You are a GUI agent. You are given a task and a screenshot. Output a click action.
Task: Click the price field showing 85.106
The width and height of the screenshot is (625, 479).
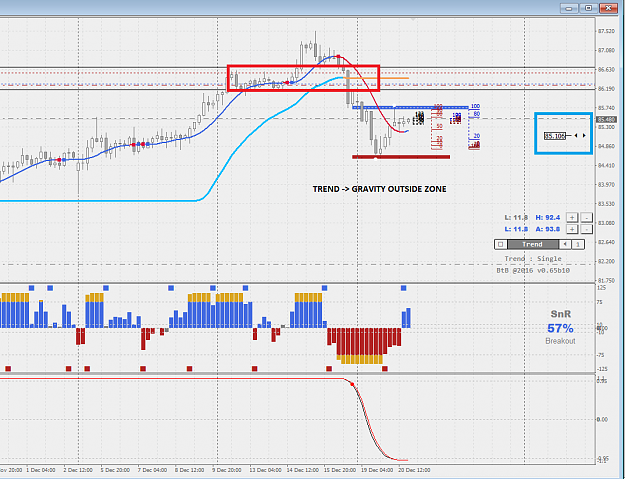click(555, 136)
